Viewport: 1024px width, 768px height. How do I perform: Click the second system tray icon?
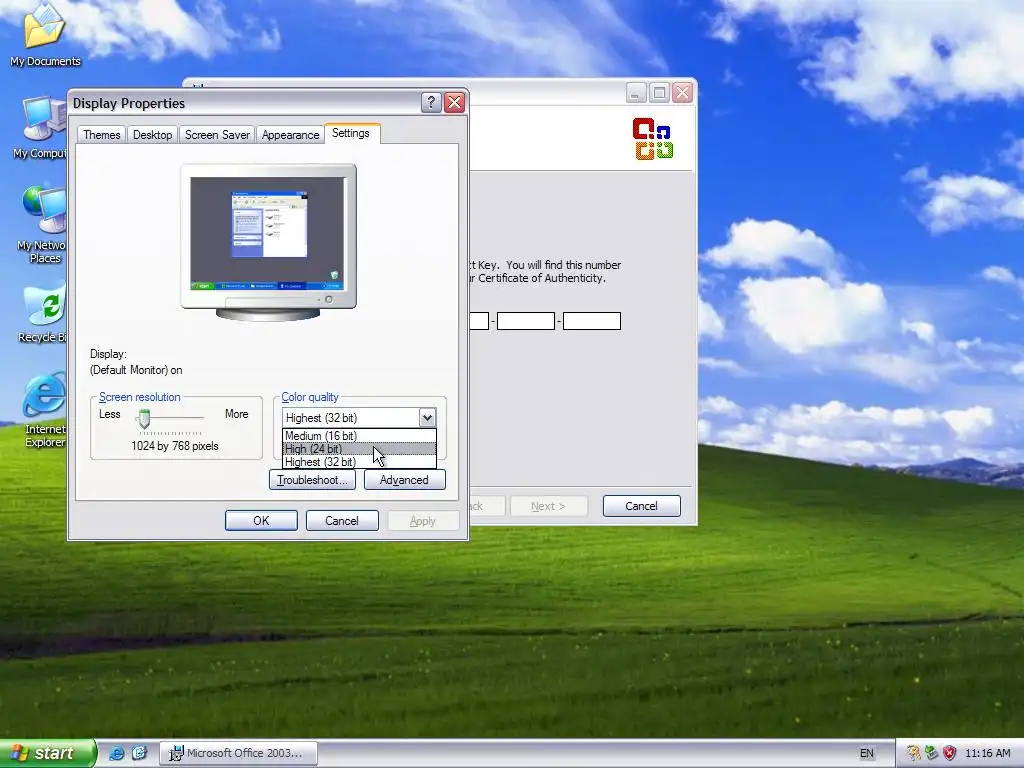click(931, 753)
